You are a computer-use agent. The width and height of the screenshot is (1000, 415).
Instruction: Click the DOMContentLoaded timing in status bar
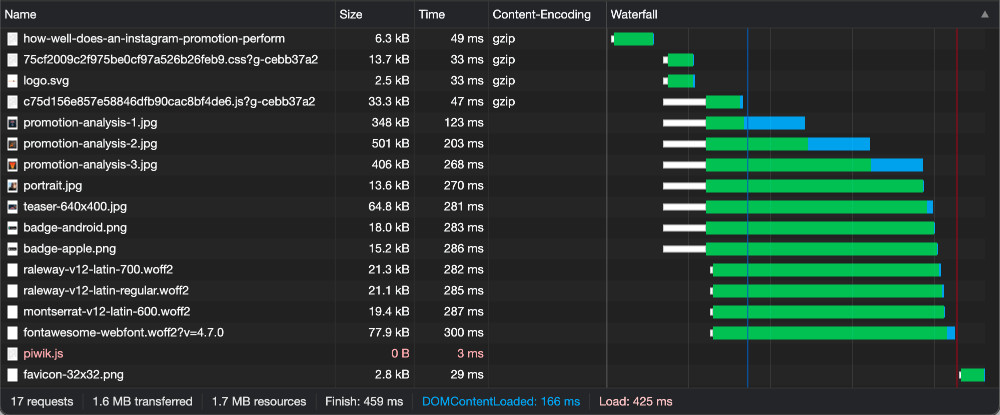(500, 402)
